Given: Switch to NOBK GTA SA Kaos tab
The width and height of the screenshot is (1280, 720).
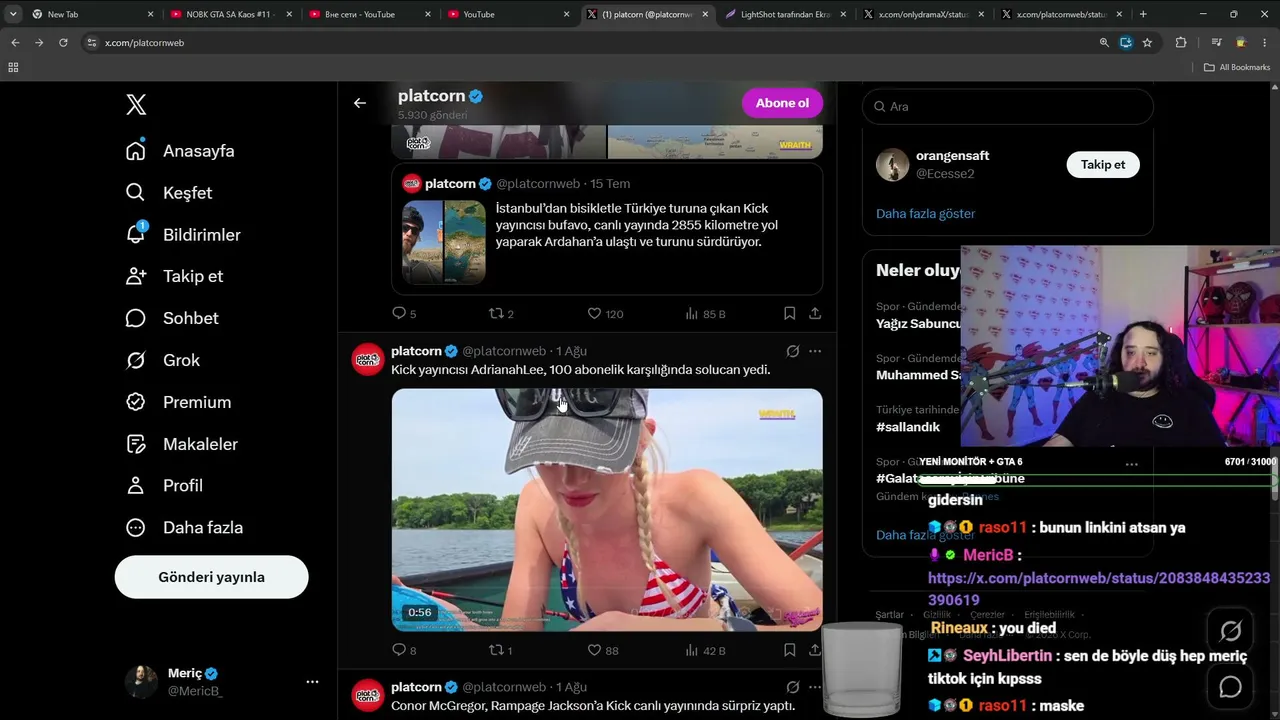Looking at the screenshot, I should [x=232, y=14].
